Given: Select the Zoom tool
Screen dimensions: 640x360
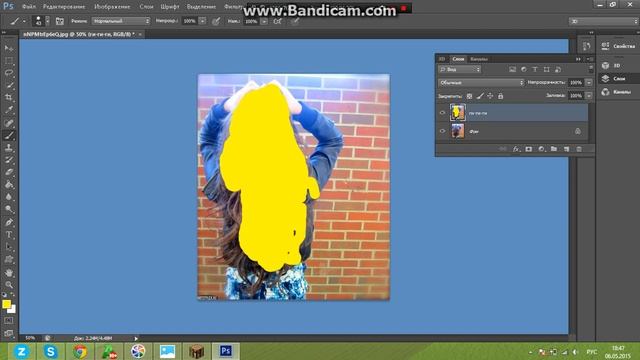Looking at the screenshot, I should point(9,284).
